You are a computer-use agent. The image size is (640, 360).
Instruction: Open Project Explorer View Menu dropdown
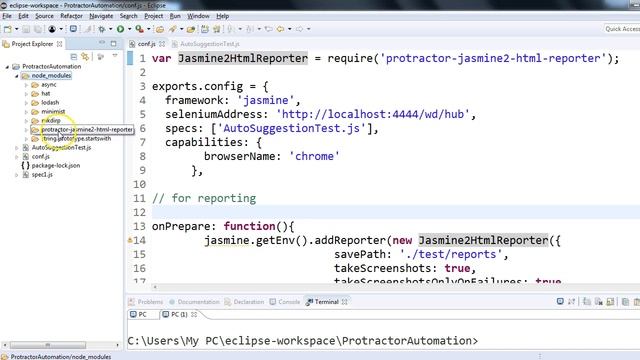[115, 56]
